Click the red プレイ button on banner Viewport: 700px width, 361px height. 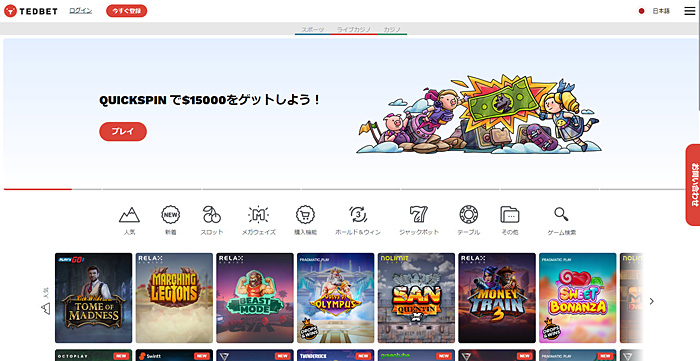pos(123,132)
